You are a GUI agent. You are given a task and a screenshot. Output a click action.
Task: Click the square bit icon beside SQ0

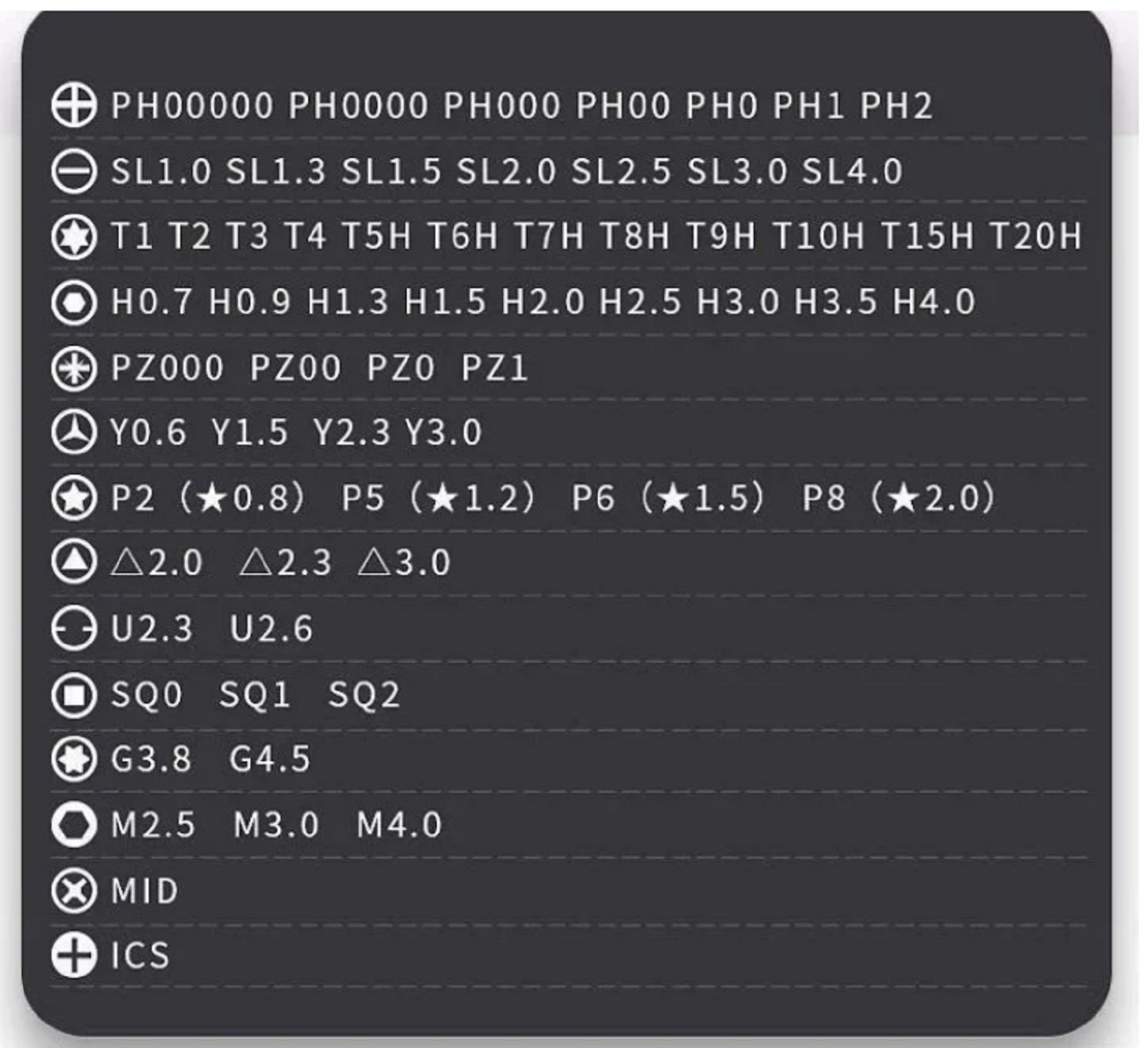[74, 694]
